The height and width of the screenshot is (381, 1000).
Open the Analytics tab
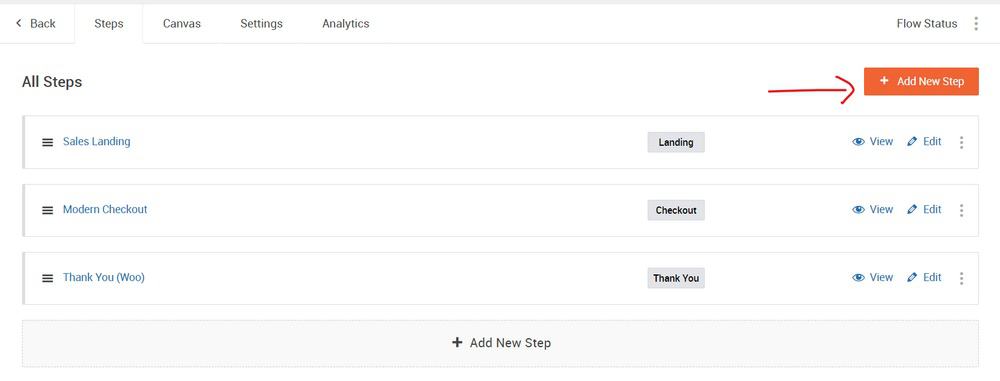(x=346, y=24)
